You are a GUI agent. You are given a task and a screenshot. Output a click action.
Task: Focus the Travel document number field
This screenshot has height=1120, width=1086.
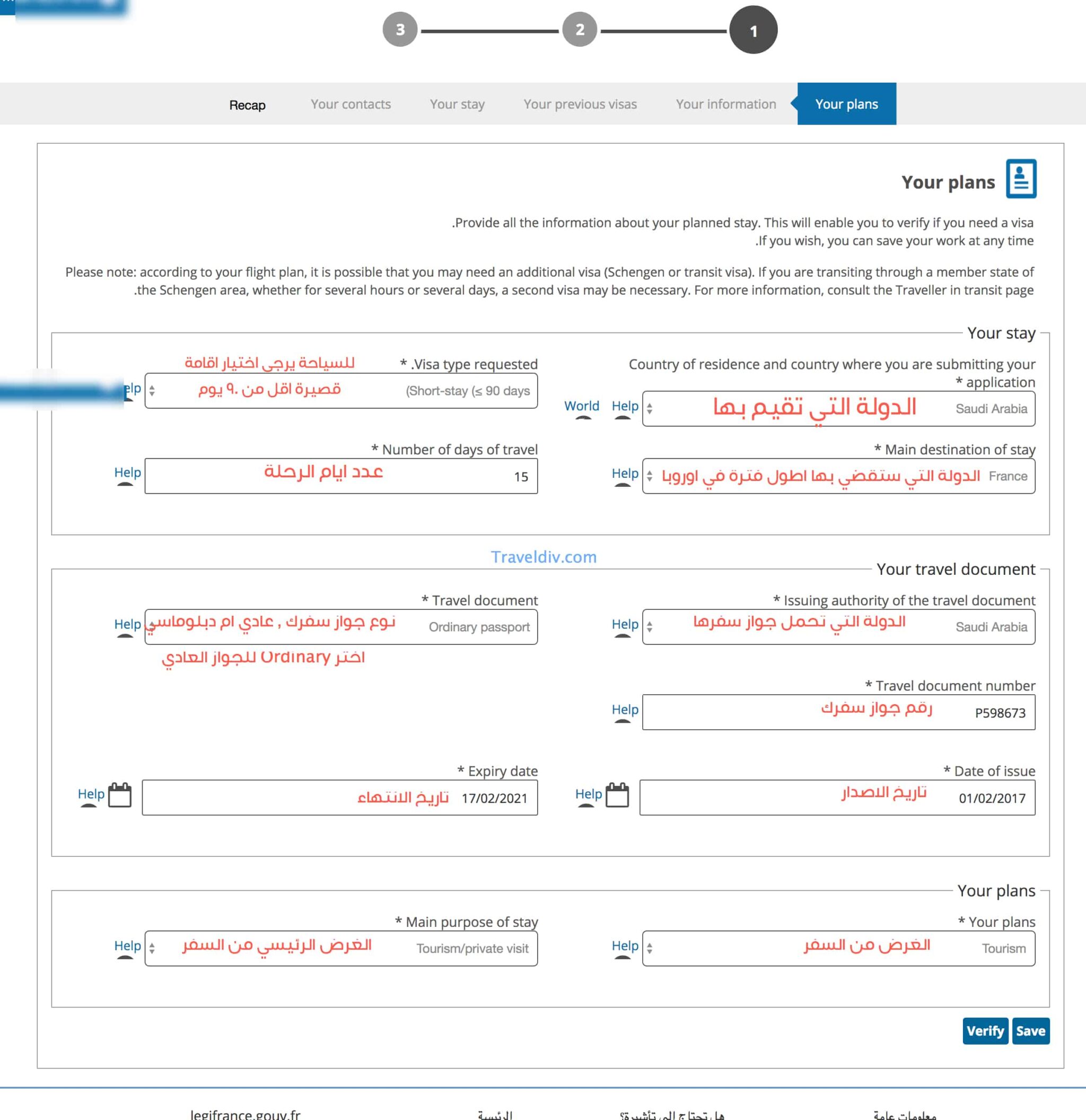click(x=839, y=712)
